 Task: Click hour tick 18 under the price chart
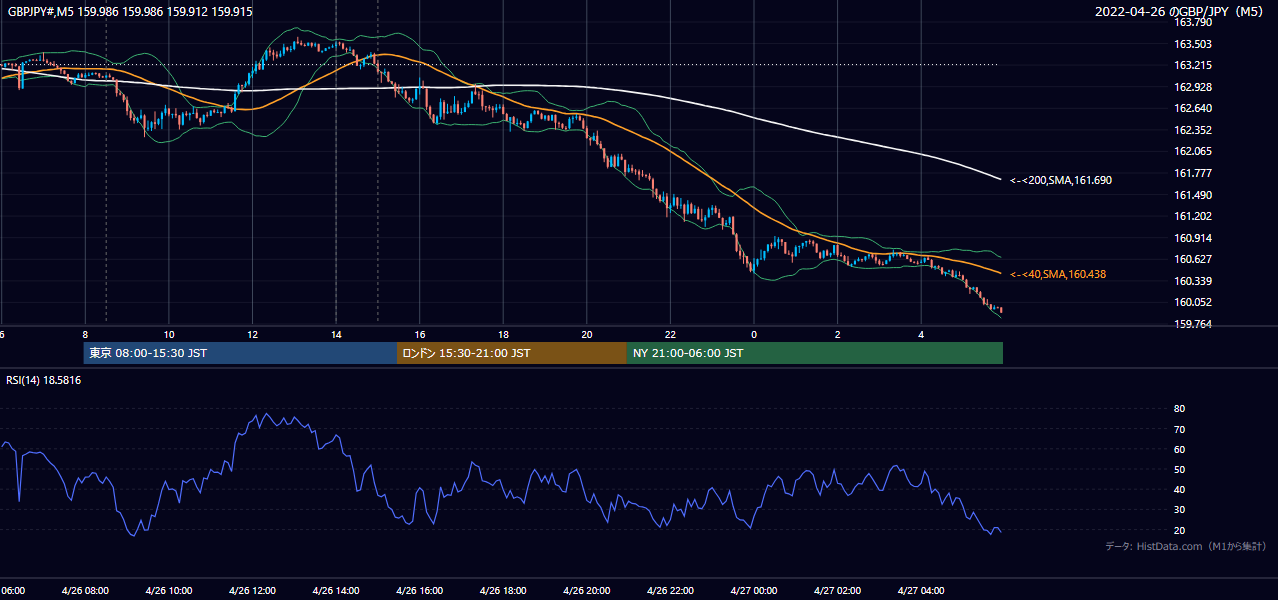coord(503,334)
